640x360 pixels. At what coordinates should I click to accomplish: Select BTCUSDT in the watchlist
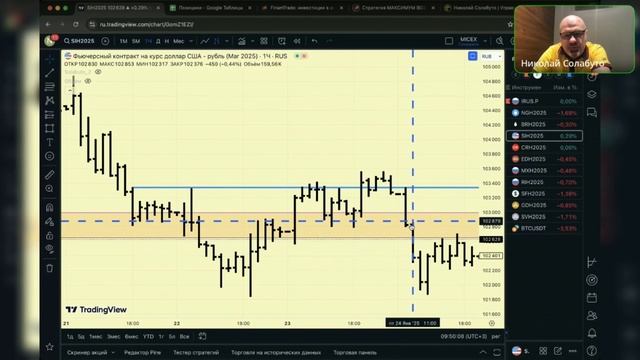pyautogui.click(x=544, y=228)
